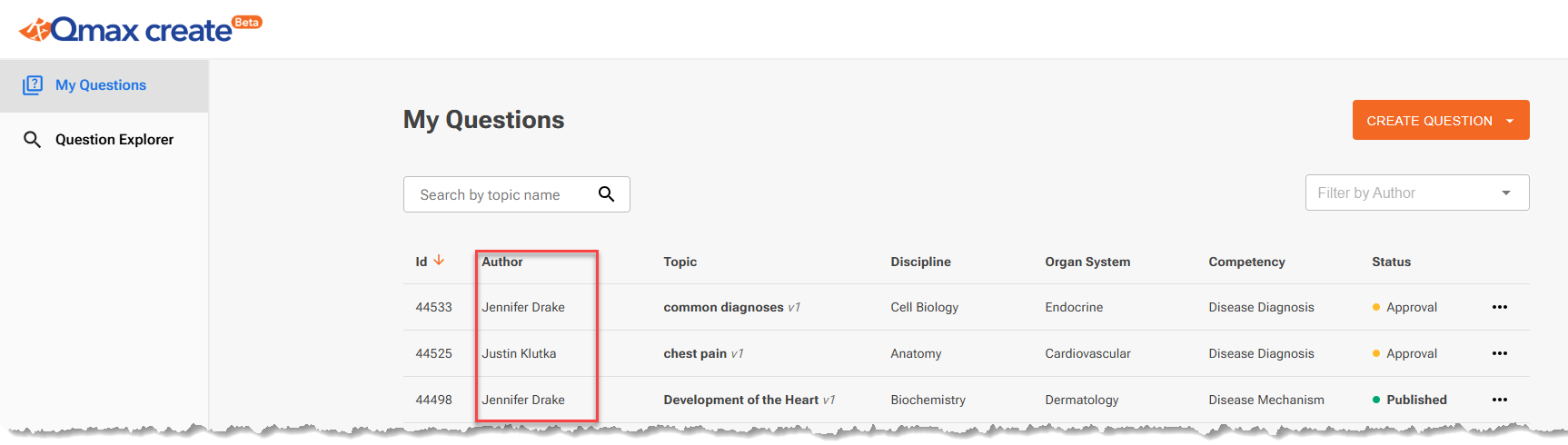Click the Status column header

pos(1391,262)
